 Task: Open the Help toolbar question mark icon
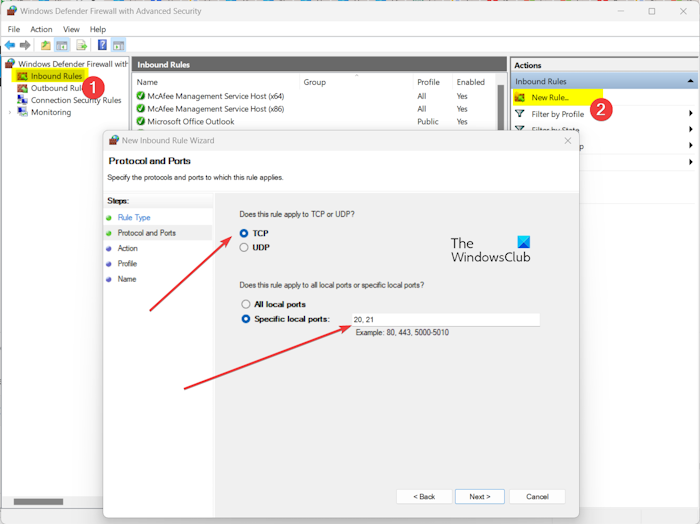pos(102,45)
